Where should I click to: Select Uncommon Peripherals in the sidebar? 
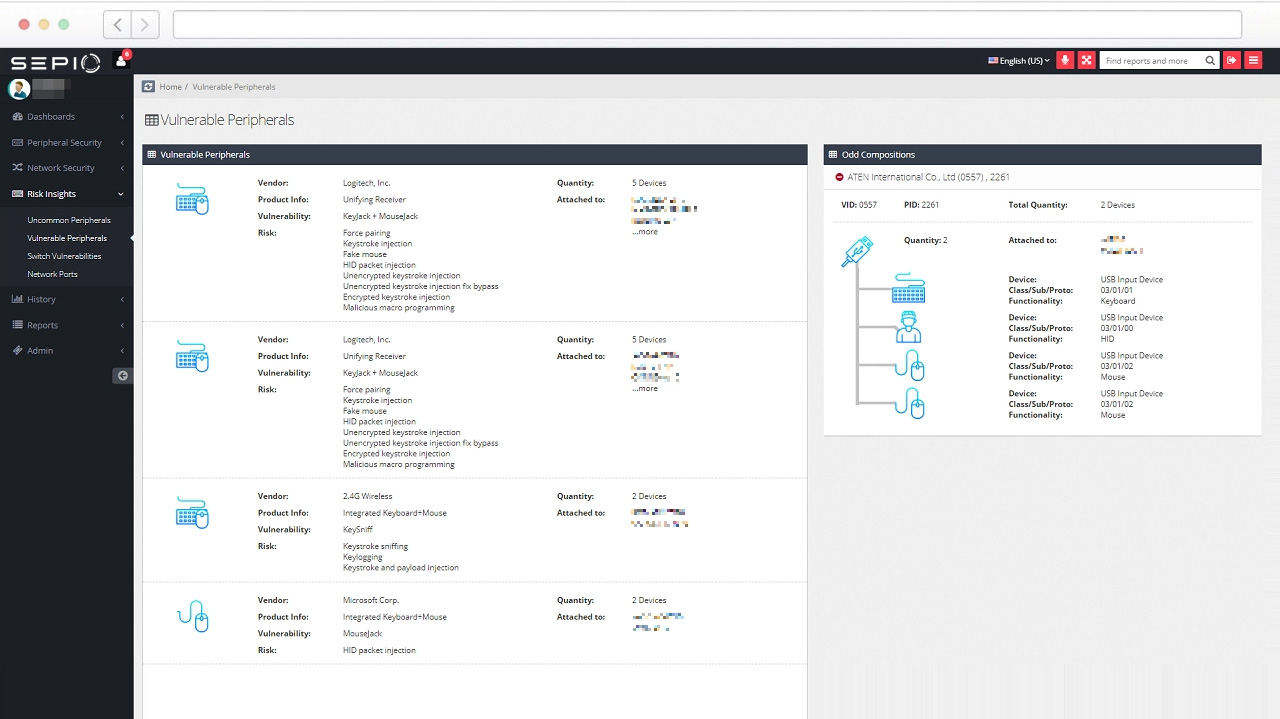68,219
